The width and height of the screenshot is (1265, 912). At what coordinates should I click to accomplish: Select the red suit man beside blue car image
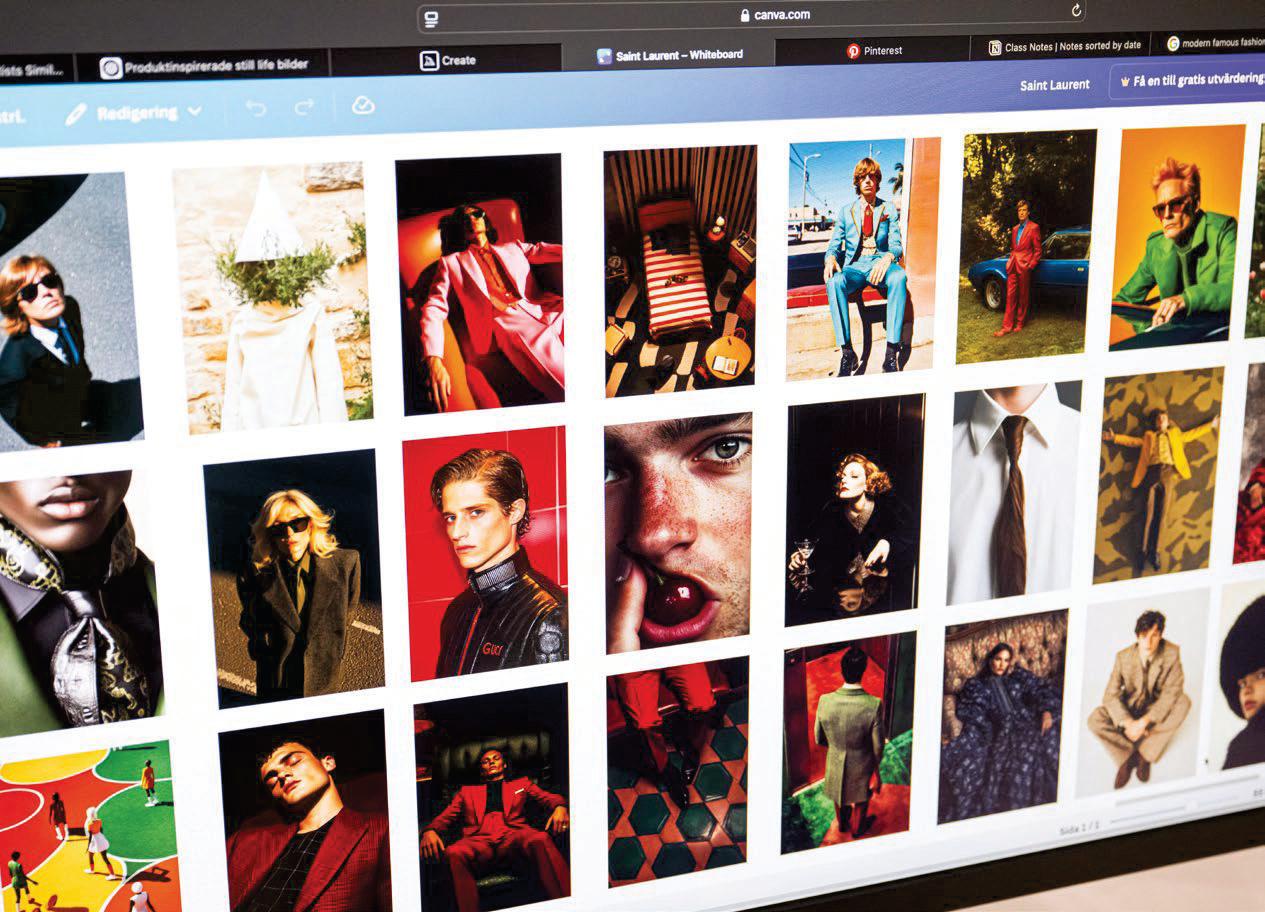pyautogui.click(x=1025, y=246)
